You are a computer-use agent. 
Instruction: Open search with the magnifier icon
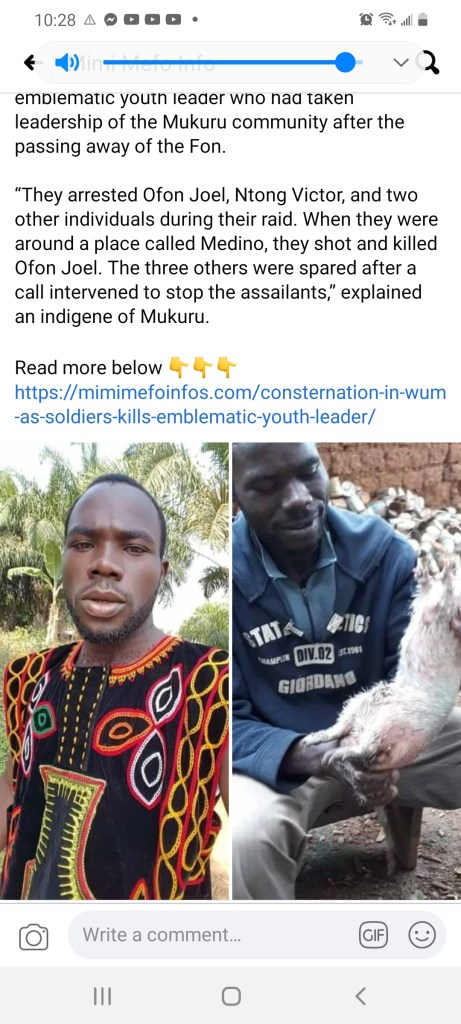tap(428, 63)
